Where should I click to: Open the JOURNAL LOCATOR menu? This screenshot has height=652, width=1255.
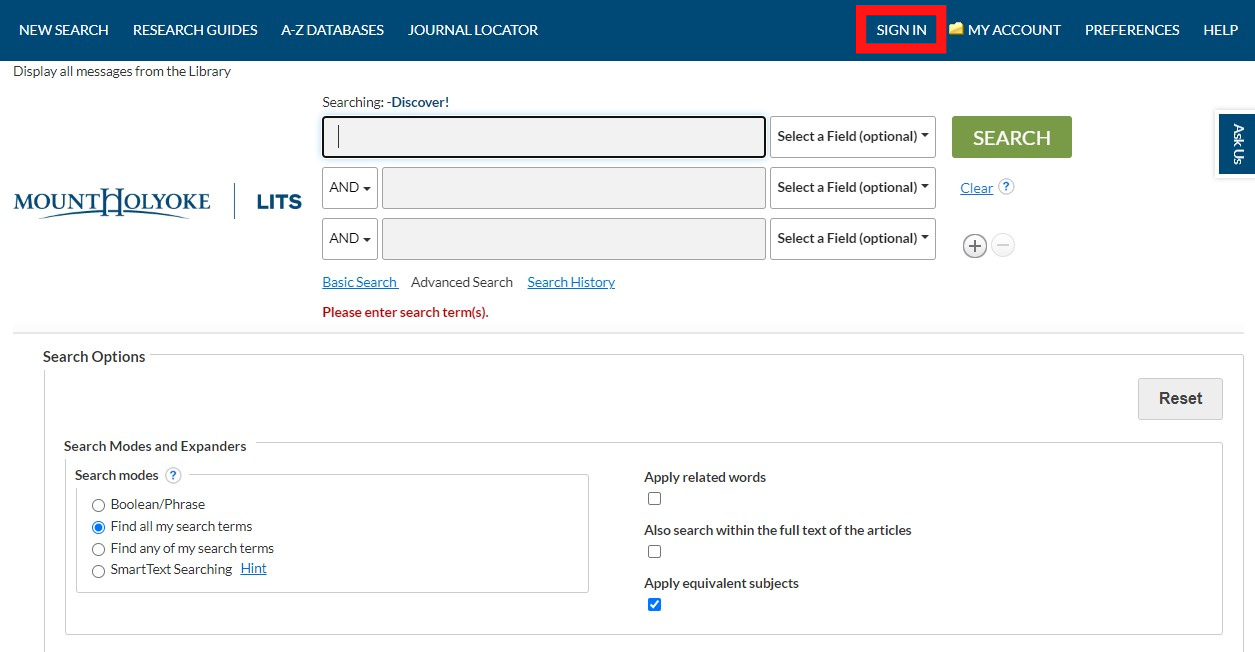472,29
